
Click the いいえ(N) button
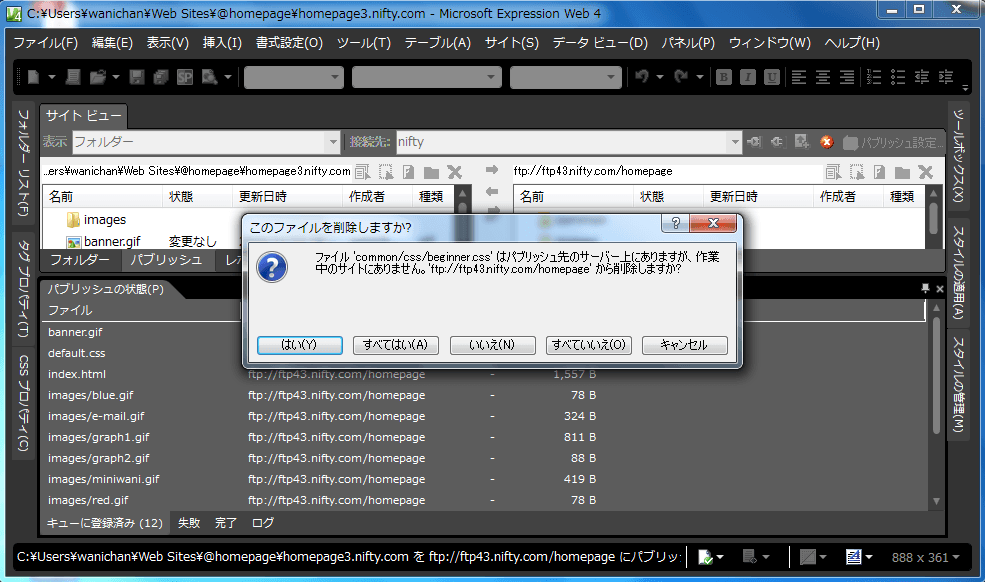click(x=492, y=345)
